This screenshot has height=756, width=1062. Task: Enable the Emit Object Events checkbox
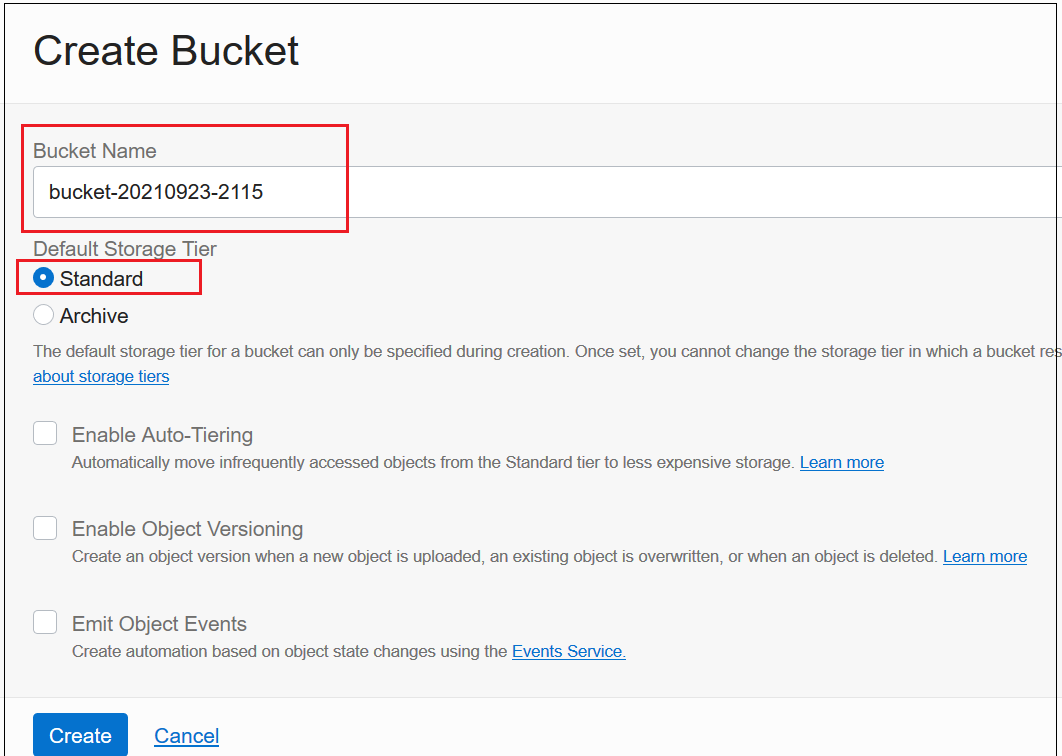(x=45, y=623)
